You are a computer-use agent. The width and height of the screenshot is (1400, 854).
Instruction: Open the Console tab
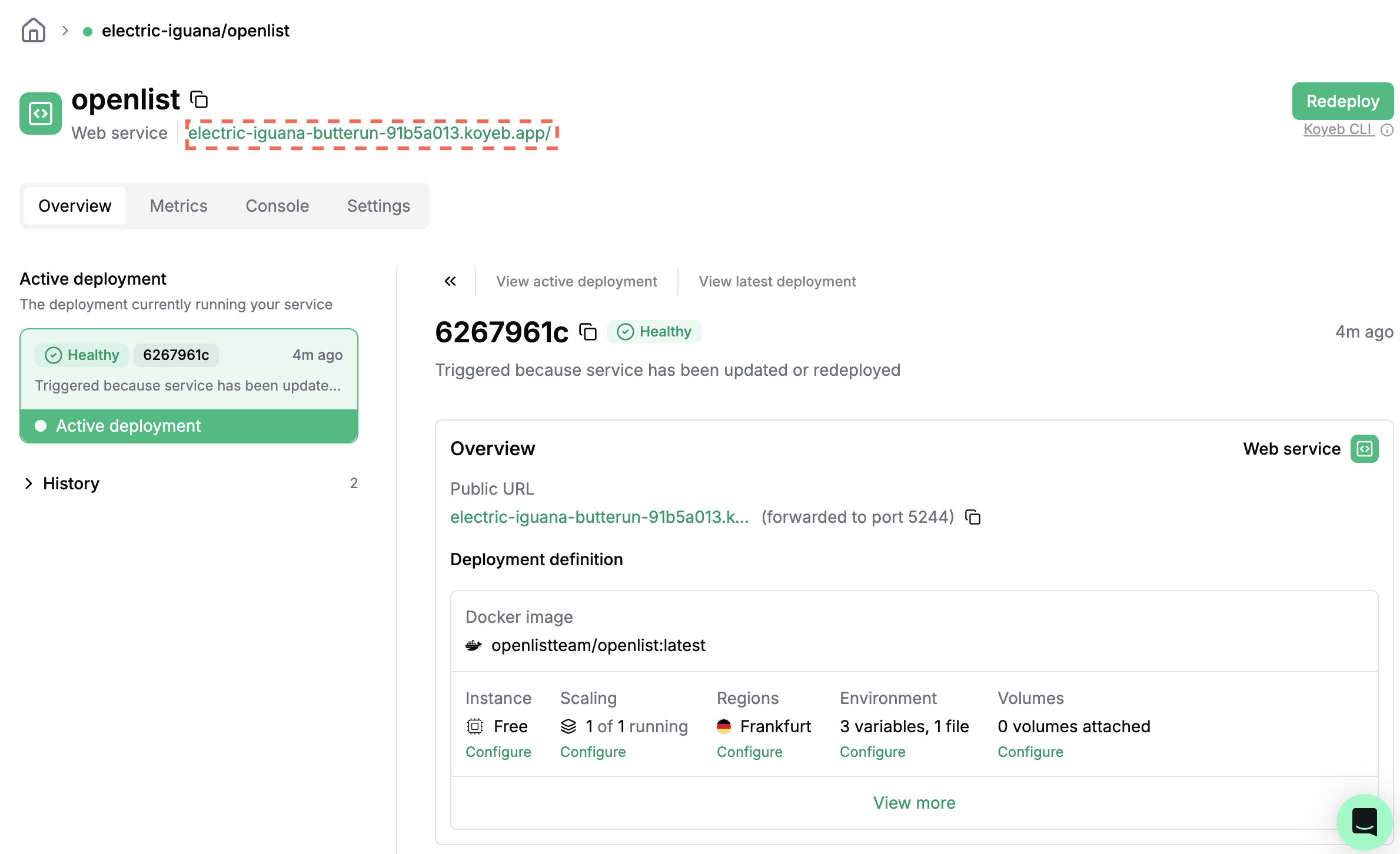coord(277,206)
